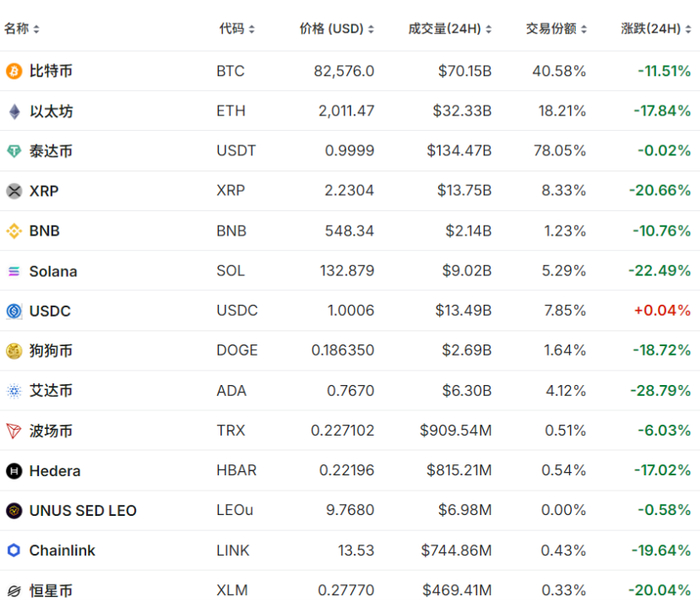
Task: Sort by 价格 (USD) column
Action: tap(337, 29)
